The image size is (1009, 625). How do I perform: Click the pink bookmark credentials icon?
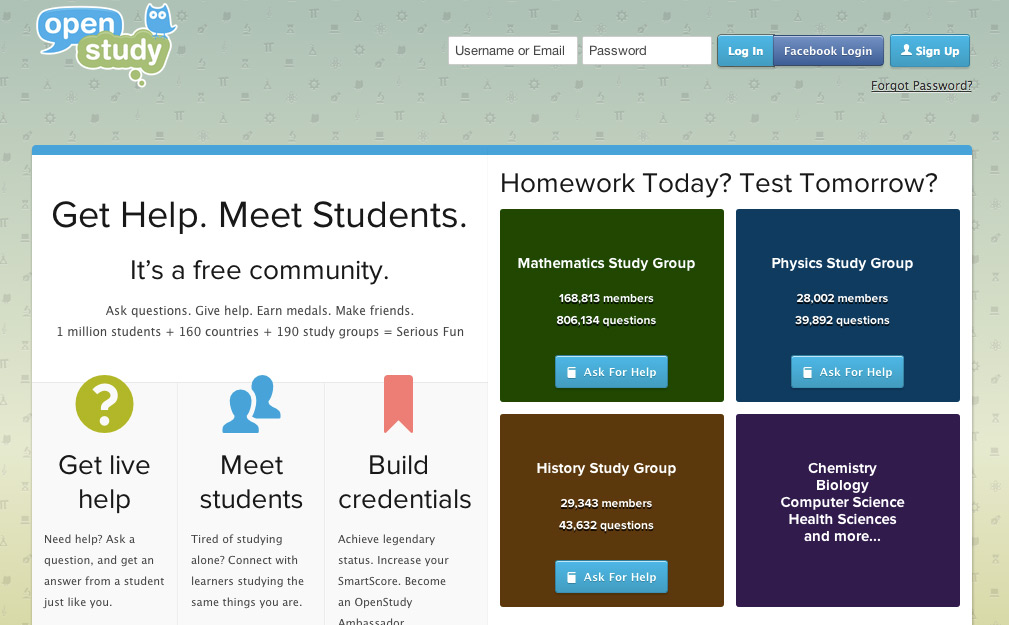[398, 404]
